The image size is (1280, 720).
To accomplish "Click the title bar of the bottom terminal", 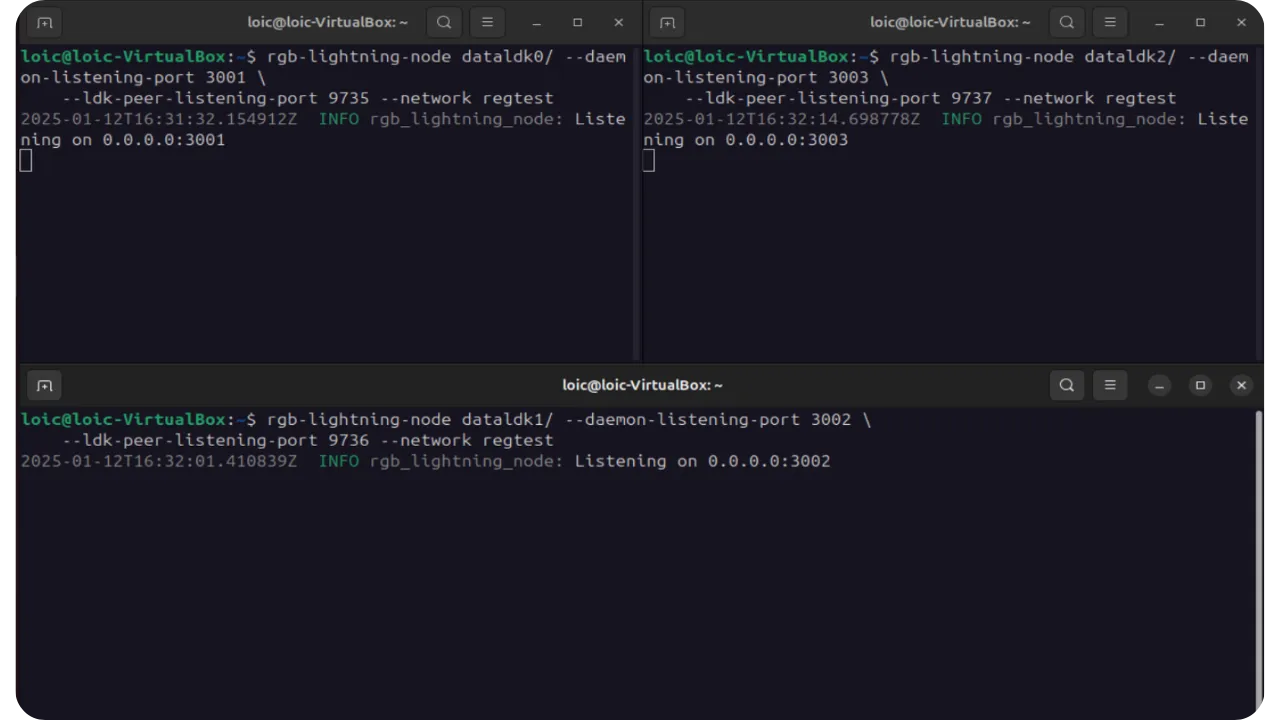I will pyautogui.click(x=642, y=385).
